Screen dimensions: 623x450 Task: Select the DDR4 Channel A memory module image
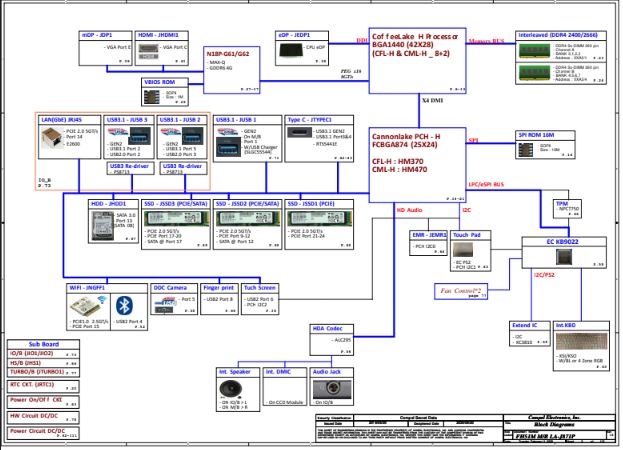coord(534,51)
